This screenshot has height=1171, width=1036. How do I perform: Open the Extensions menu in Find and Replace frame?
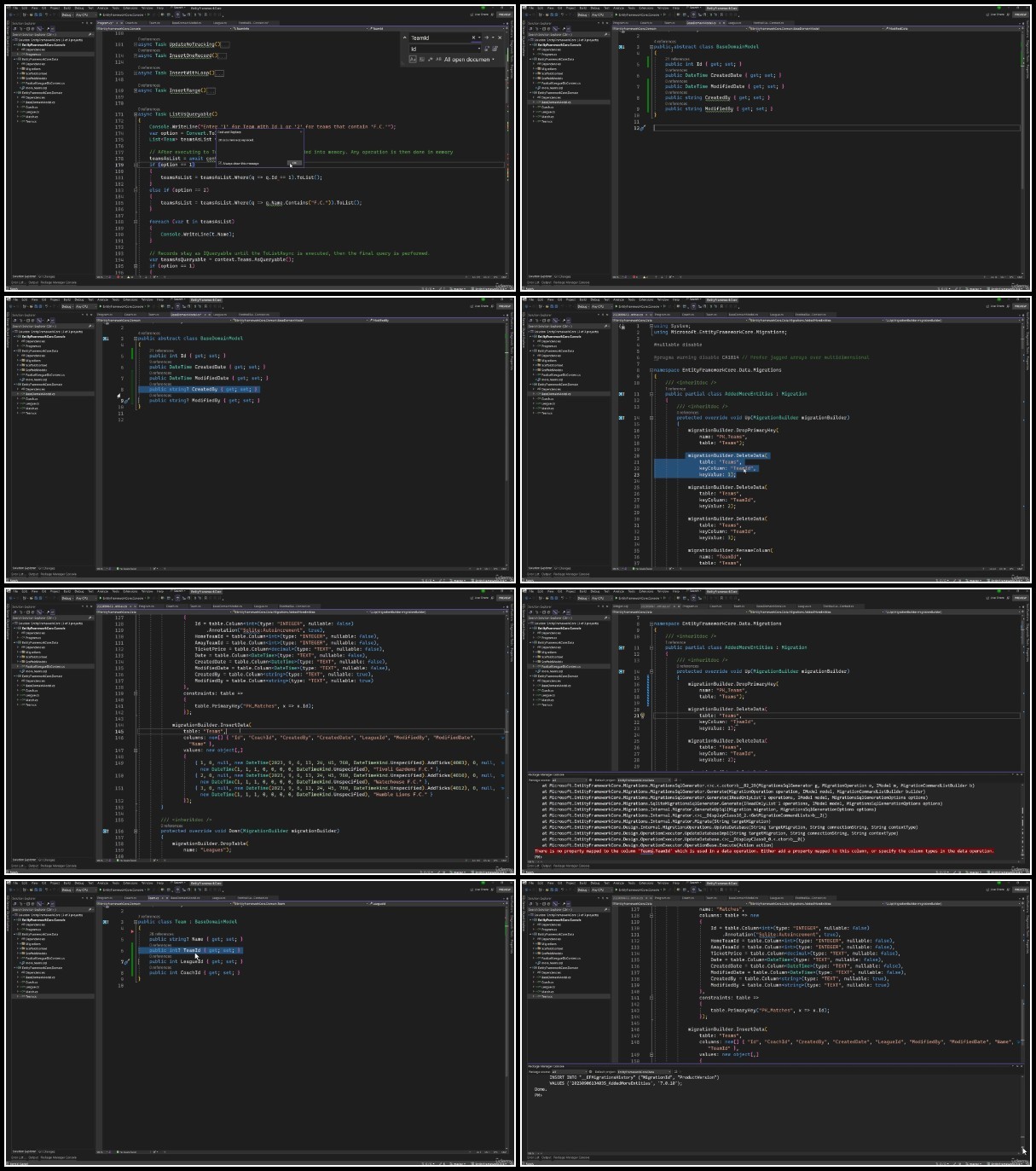130,9
